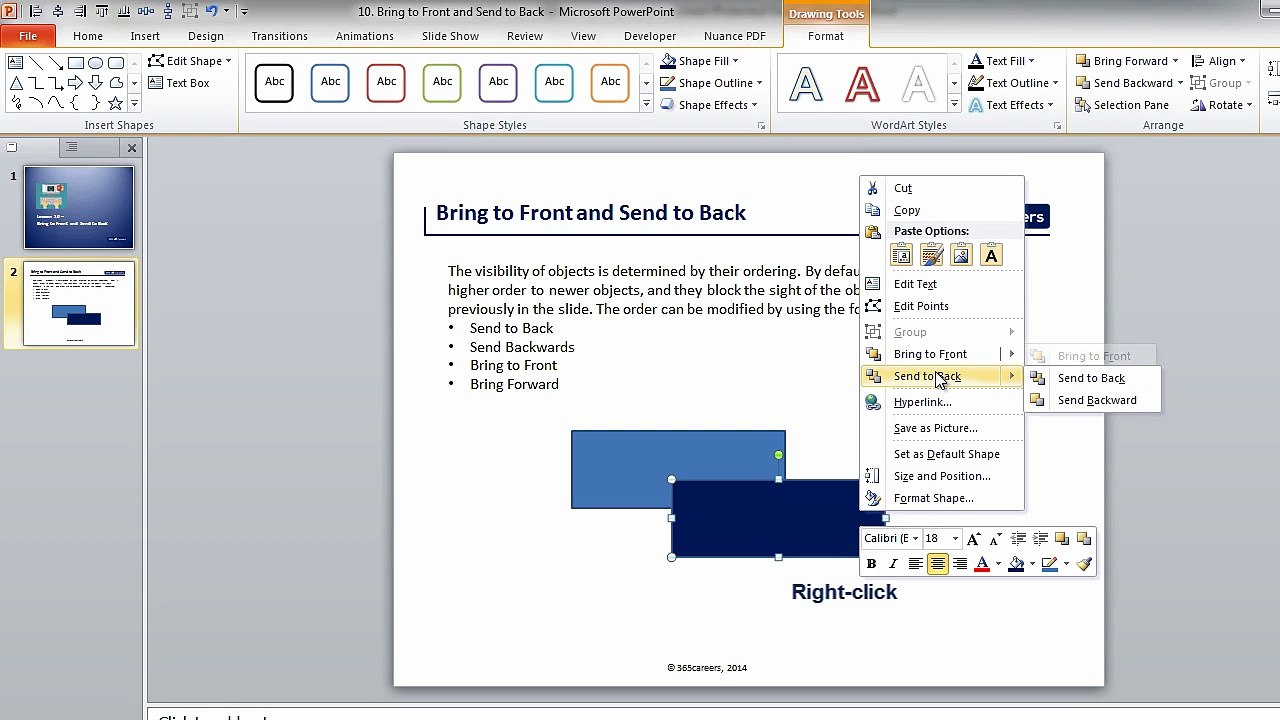Switch to the Animations tab
The width and height of the screenshot is (1280, 720).
364,36
